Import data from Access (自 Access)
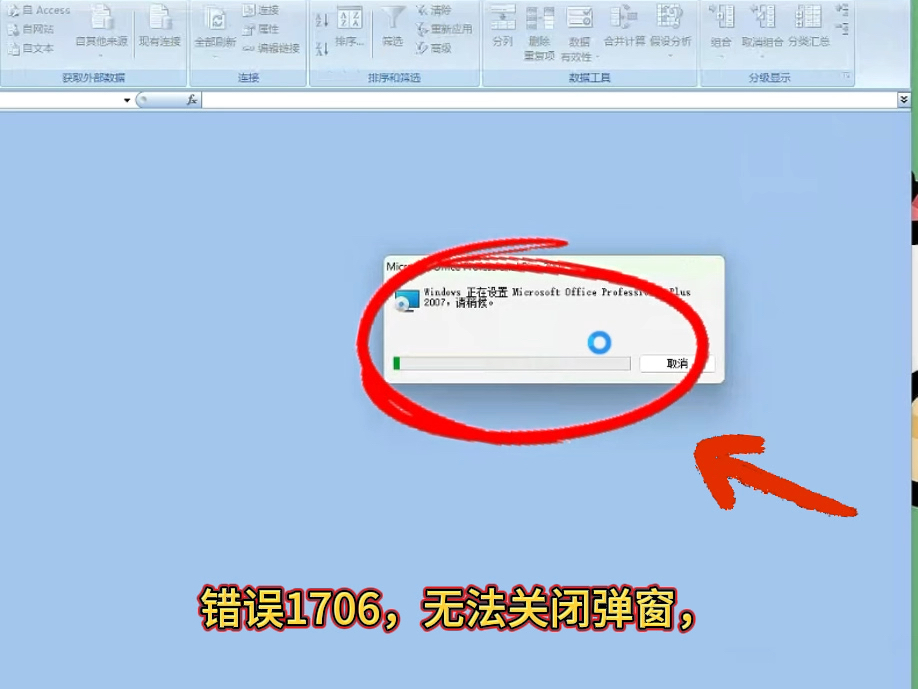 click(39, 10)
